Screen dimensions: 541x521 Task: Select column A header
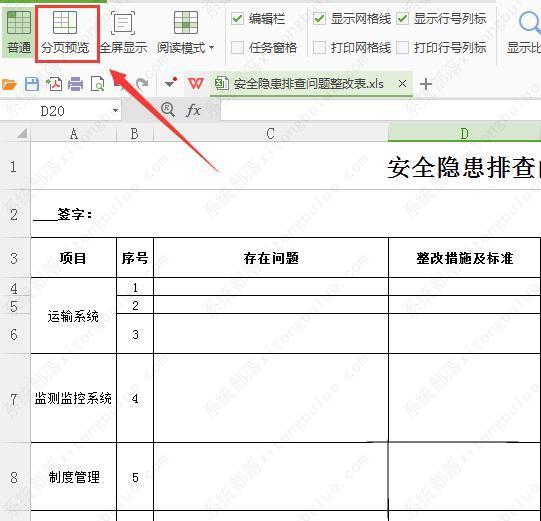coord(73,134)
